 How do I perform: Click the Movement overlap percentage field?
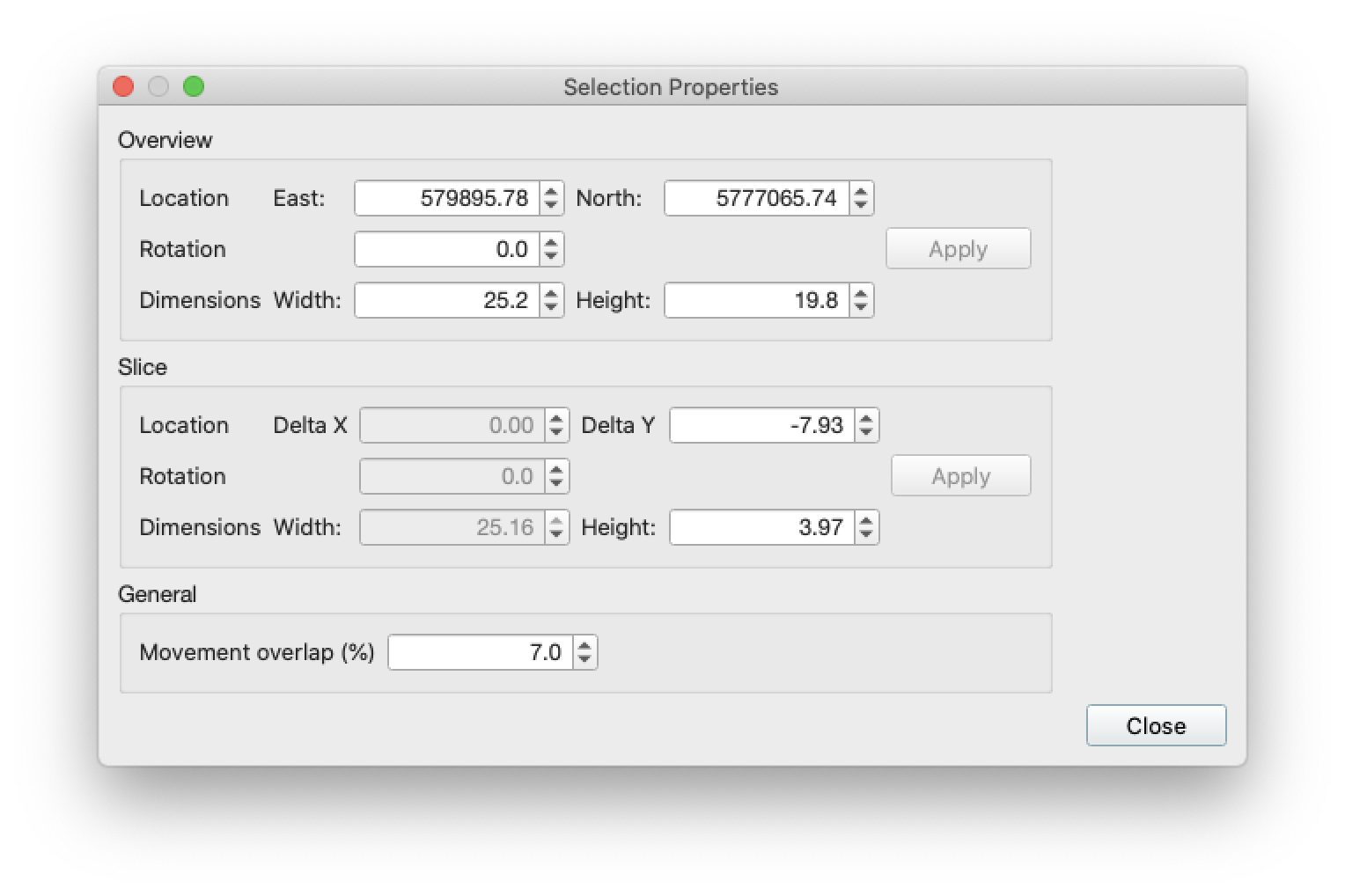[481, 652]
